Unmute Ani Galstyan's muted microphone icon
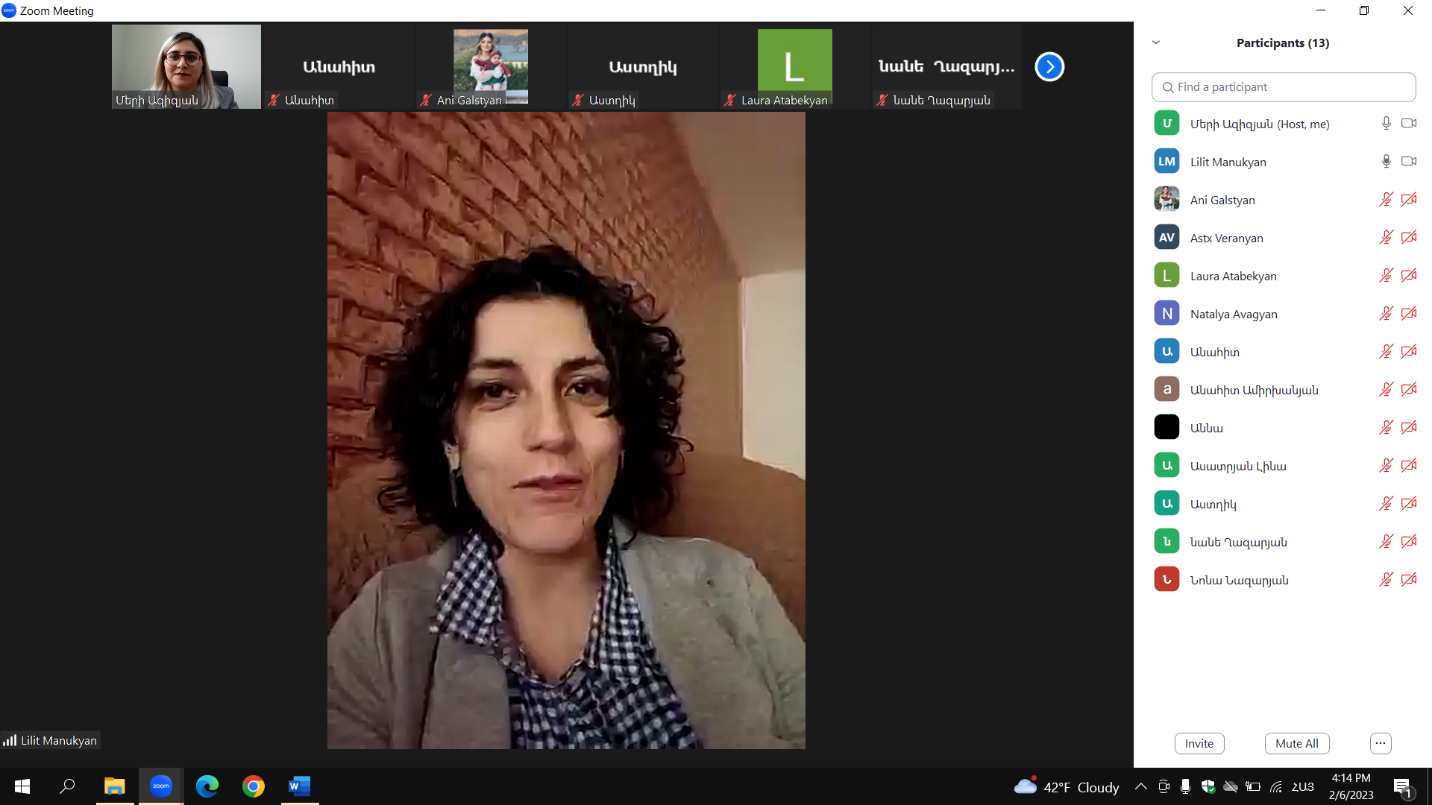The width and height of the screenshot is (1432, 805). click(1386, 200)
